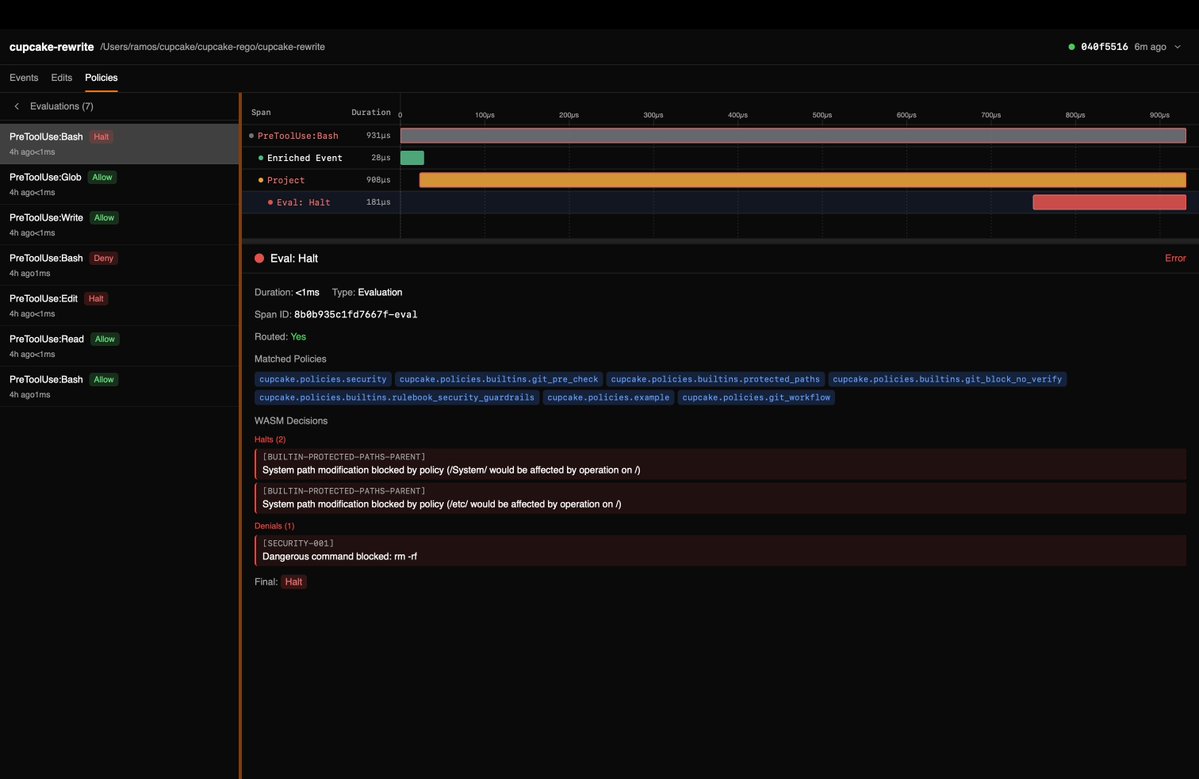This screenshot has width=1199, height=779.
Task: Click the Span column header
Action: pyautogui.click(x=261, y=112)
